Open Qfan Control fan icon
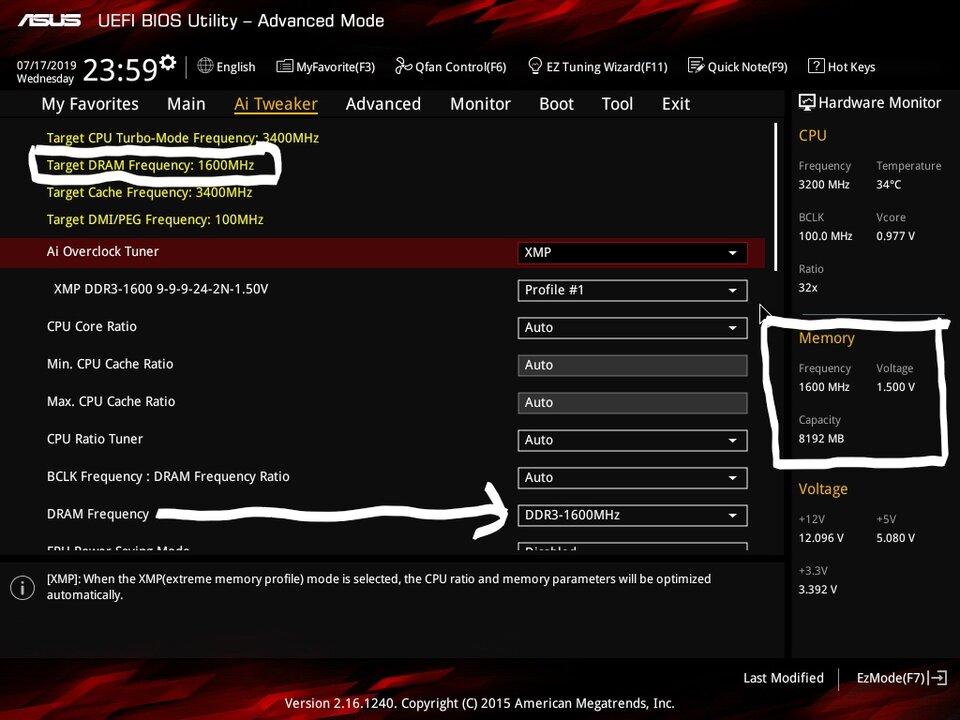Screen dimensions: 960x720 (x=403, y=67)
